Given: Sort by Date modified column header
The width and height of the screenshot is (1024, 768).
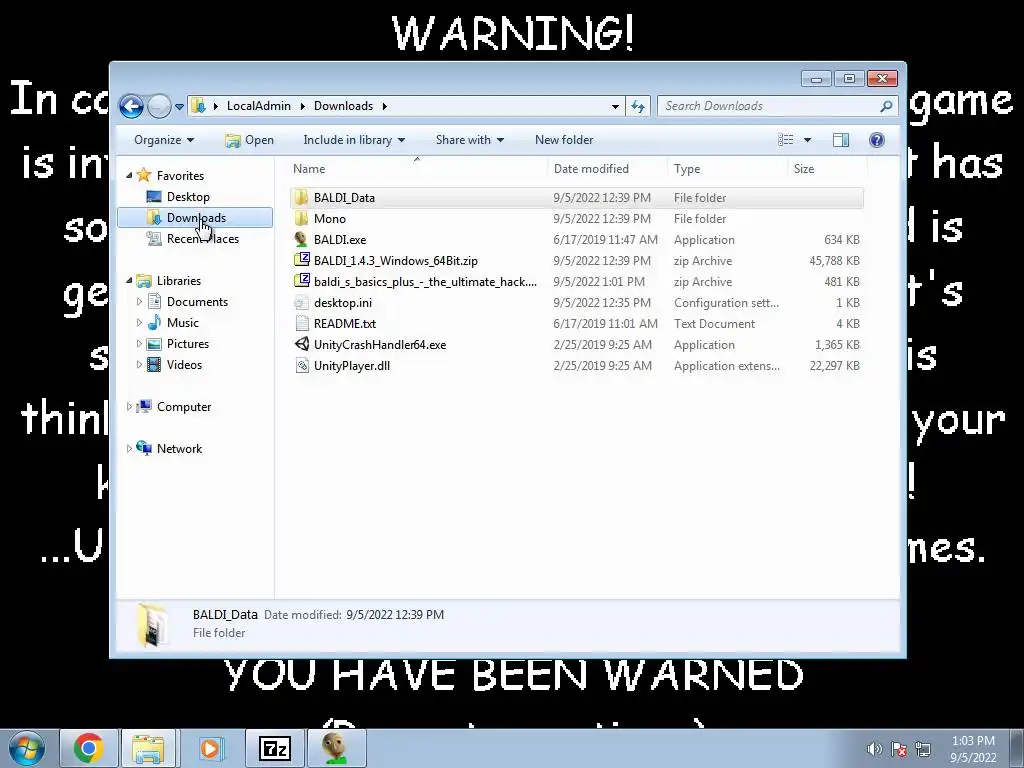Looking at the screenshot, I should (607, 168).
